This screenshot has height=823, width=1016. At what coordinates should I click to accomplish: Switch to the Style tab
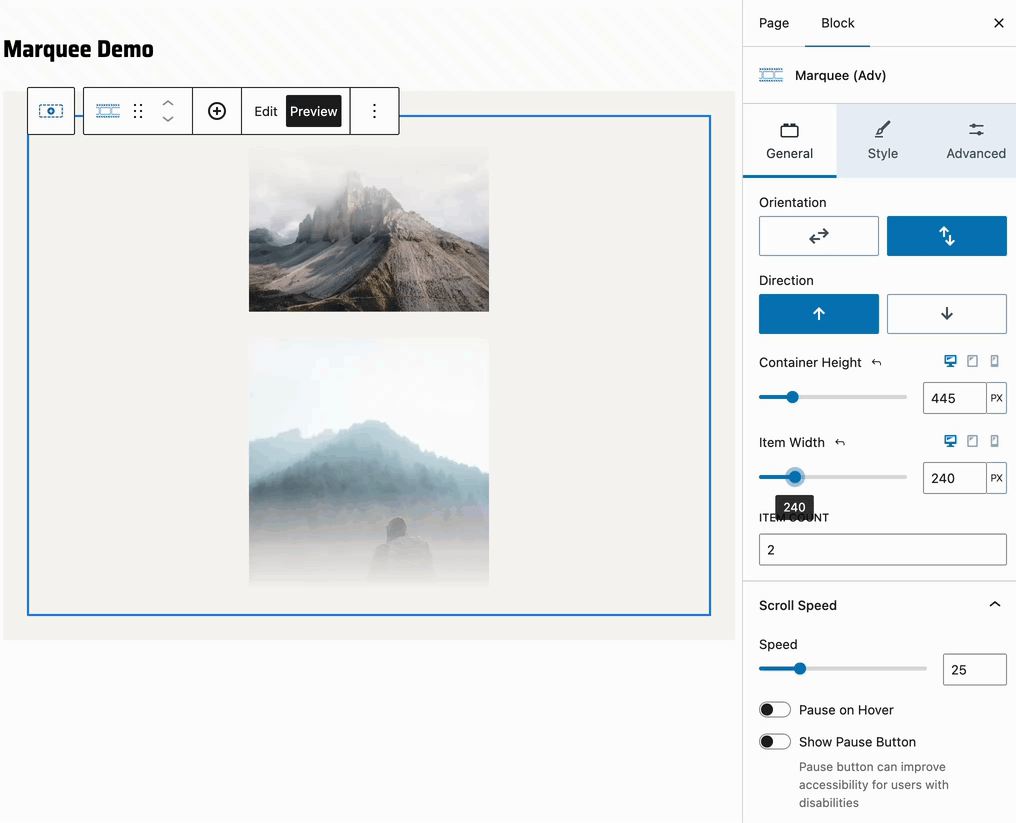pos(883,140)
